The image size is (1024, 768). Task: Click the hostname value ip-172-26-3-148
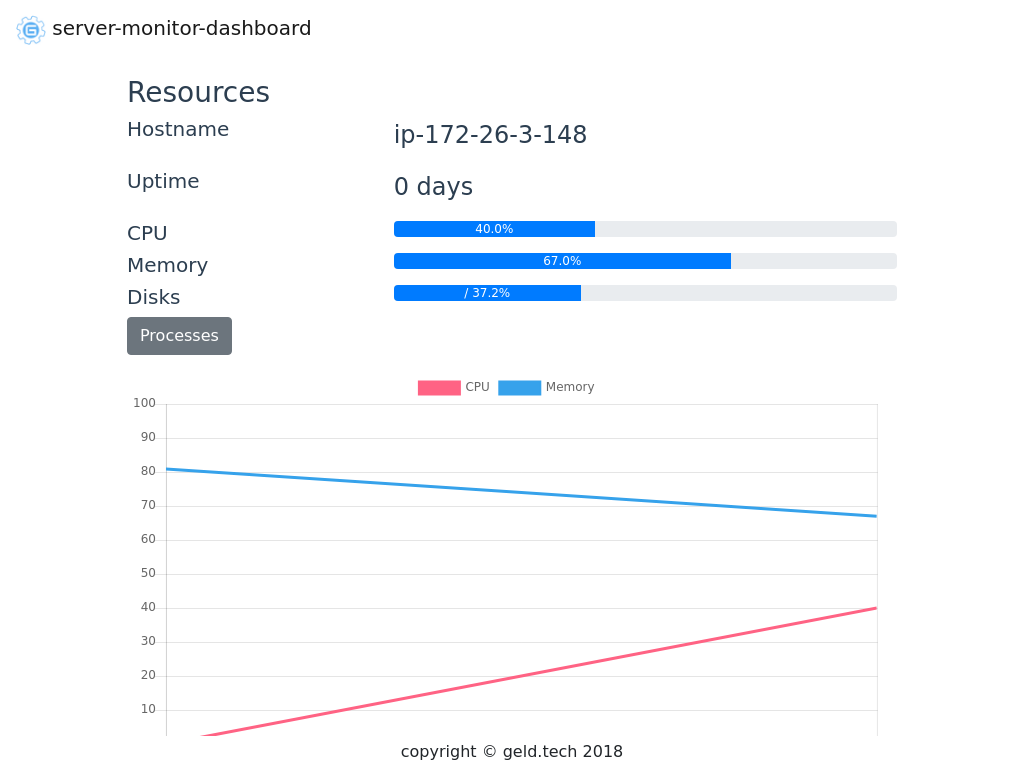coord(490,135)
